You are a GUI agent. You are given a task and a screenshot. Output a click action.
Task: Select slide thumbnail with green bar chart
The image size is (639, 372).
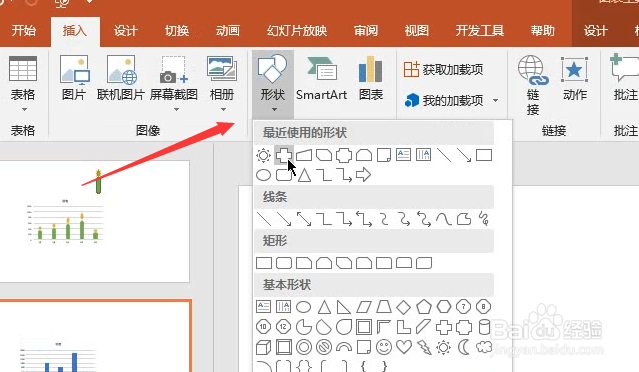click(95, 221)
